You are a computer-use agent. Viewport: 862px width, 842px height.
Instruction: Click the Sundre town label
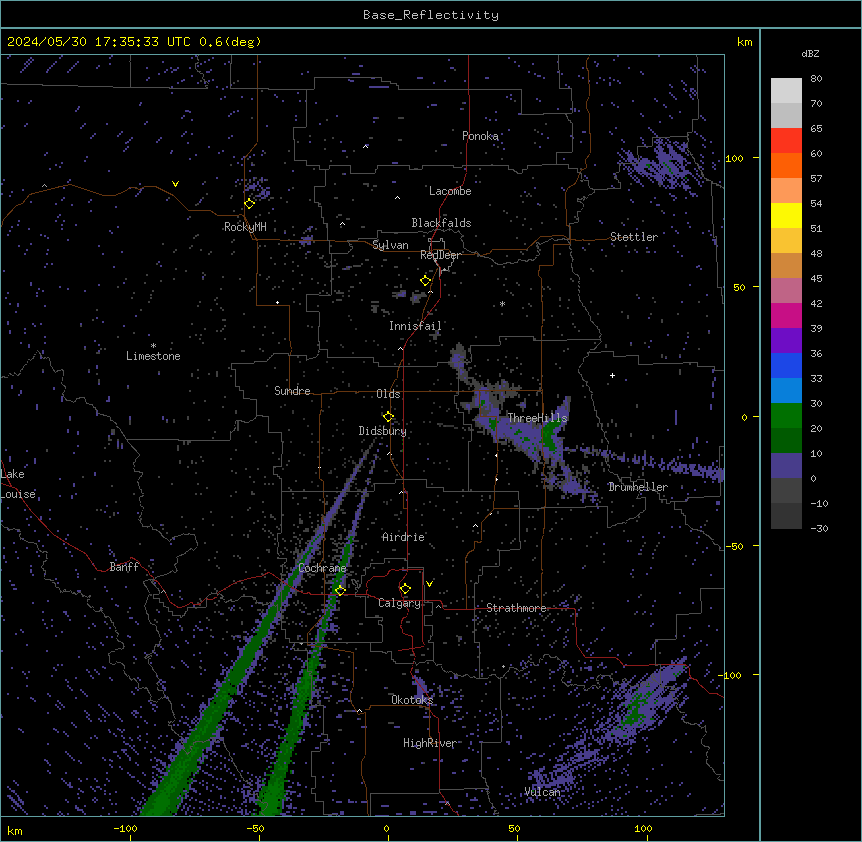coord(292,391)
